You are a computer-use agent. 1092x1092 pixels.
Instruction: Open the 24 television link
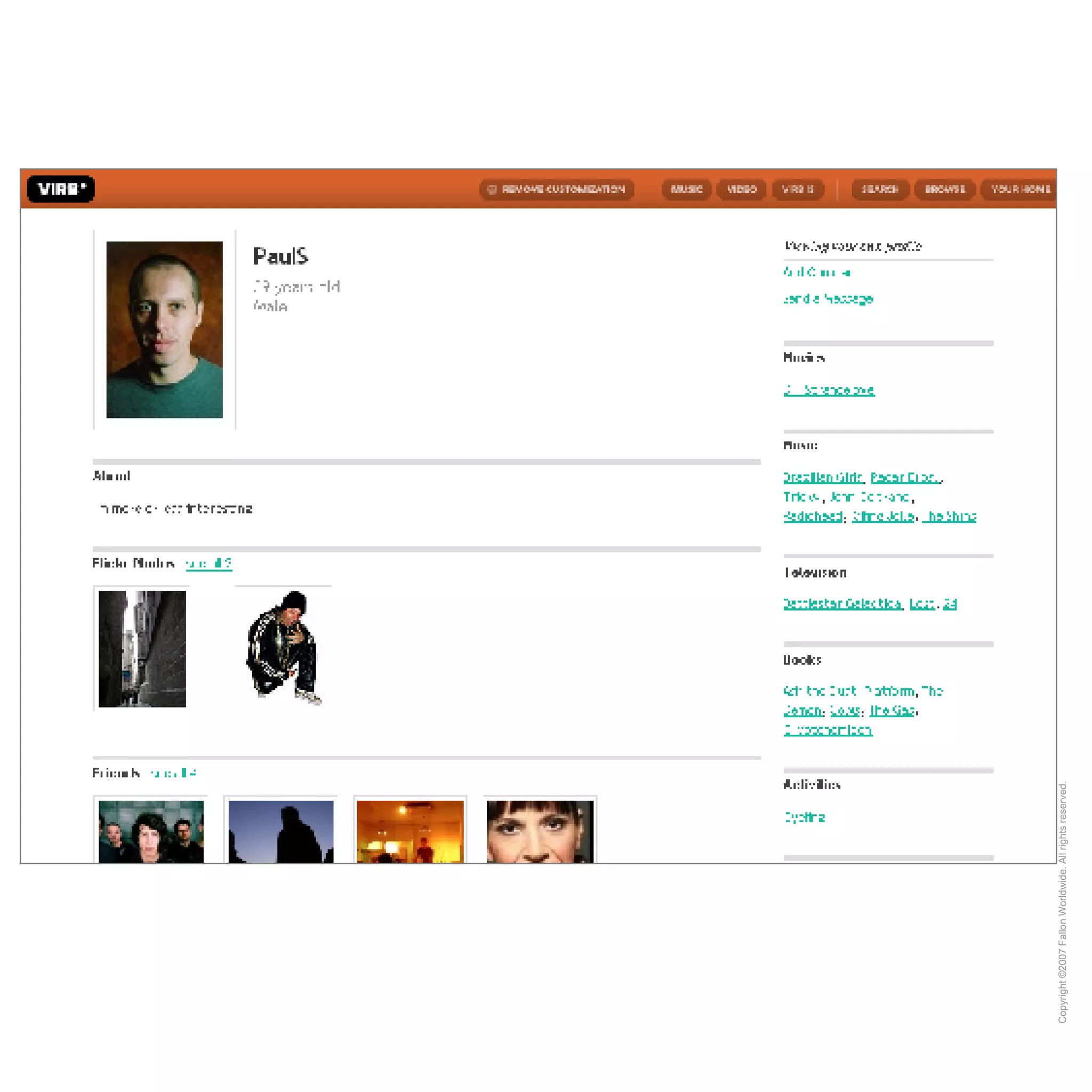(x=950, y=604)
